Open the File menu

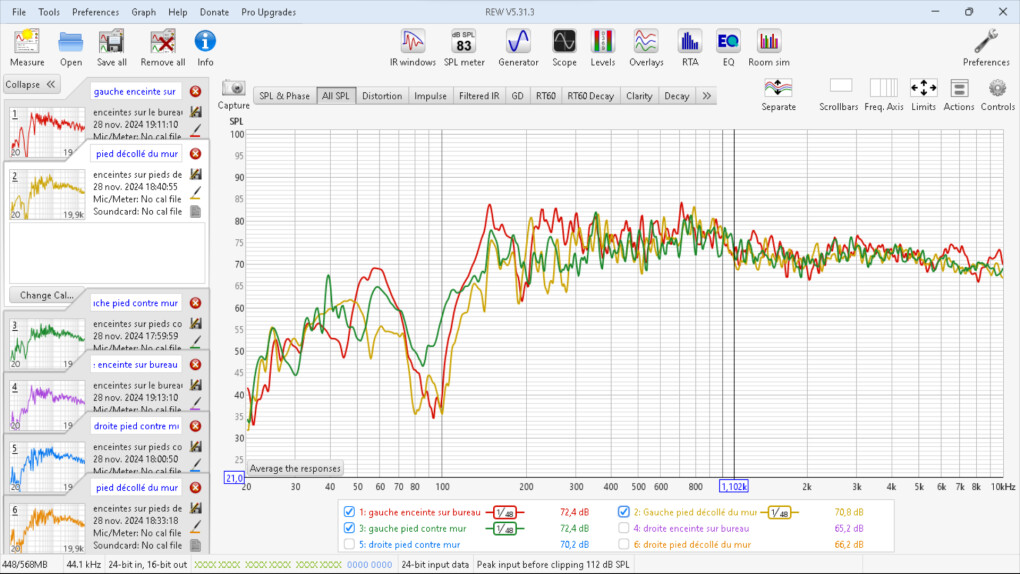tap(19, 12)
